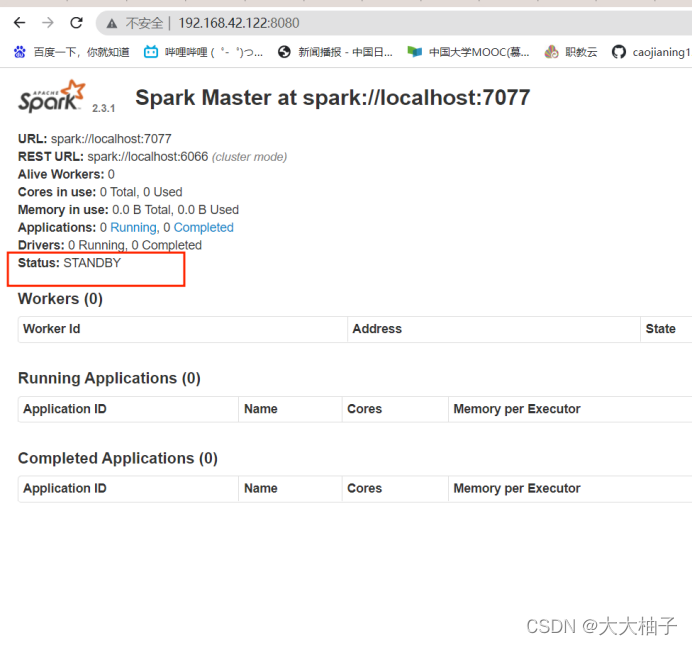Screen dimensions: 692x645
Task: Click the Completed Applications (0) heading
Action: [118, 458]
